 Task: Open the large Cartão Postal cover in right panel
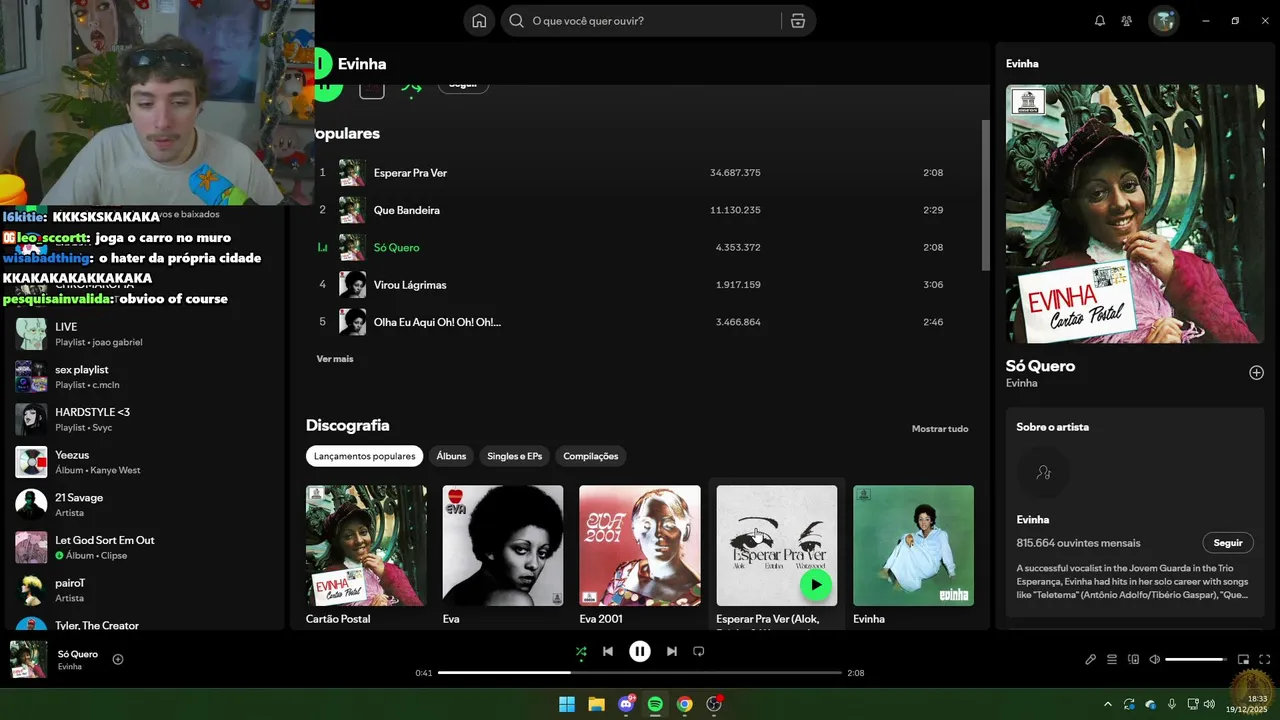1135,214
